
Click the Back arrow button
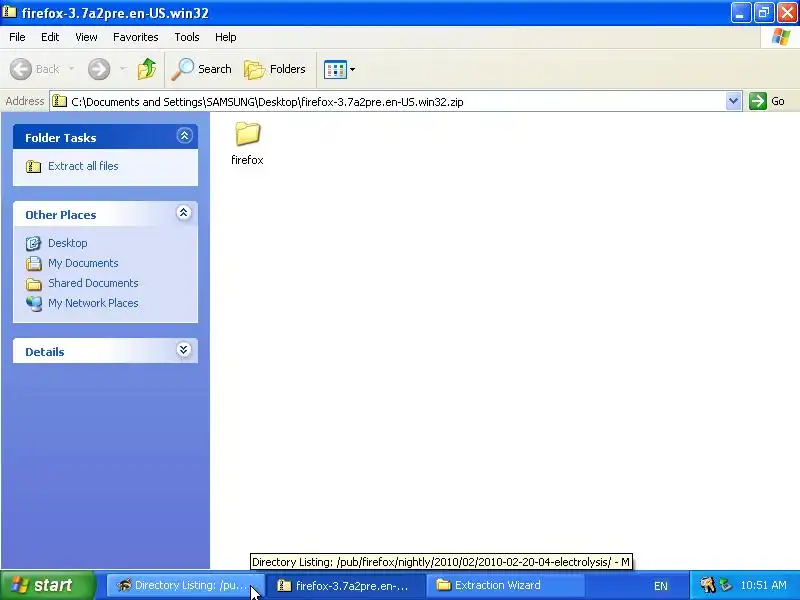pos(21,69)
